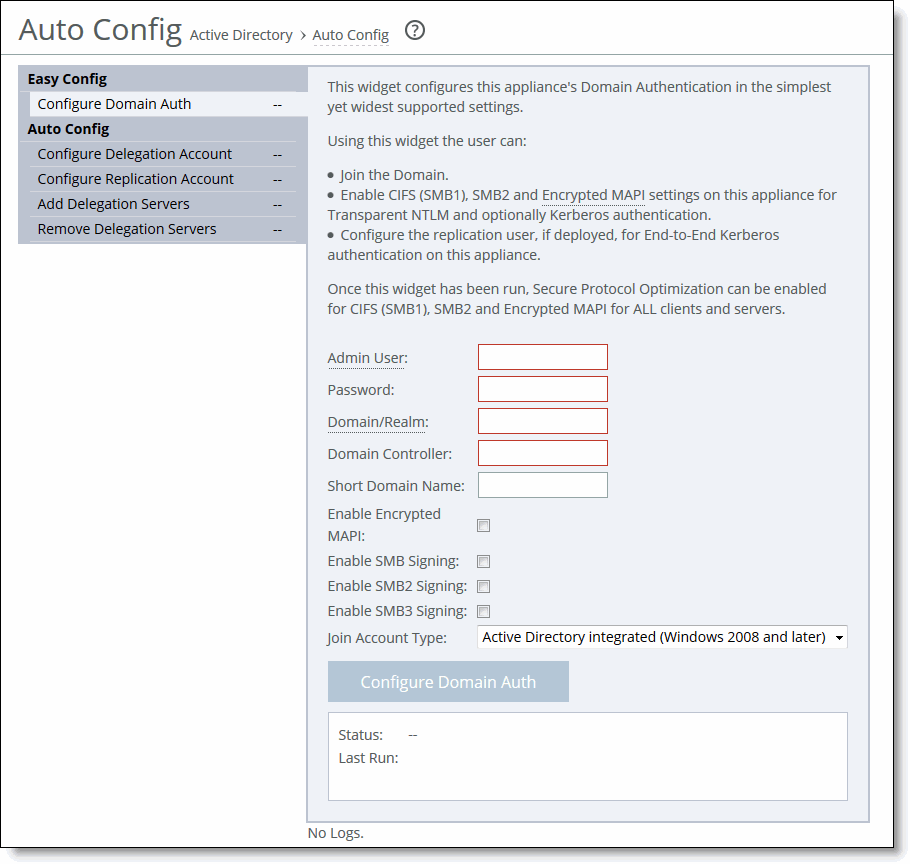Select Remove Delegation Servers
This screenshot has width=910, height=864.
tap(126, 228)
